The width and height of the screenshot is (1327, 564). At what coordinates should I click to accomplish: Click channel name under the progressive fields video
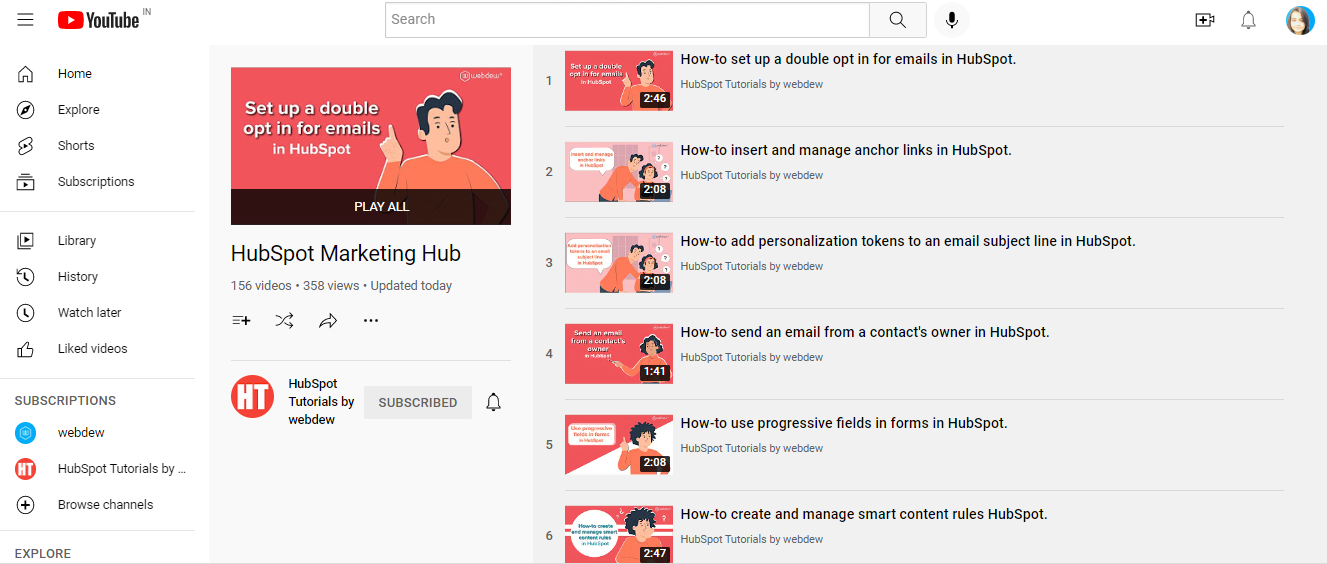[x=752, y=448]
